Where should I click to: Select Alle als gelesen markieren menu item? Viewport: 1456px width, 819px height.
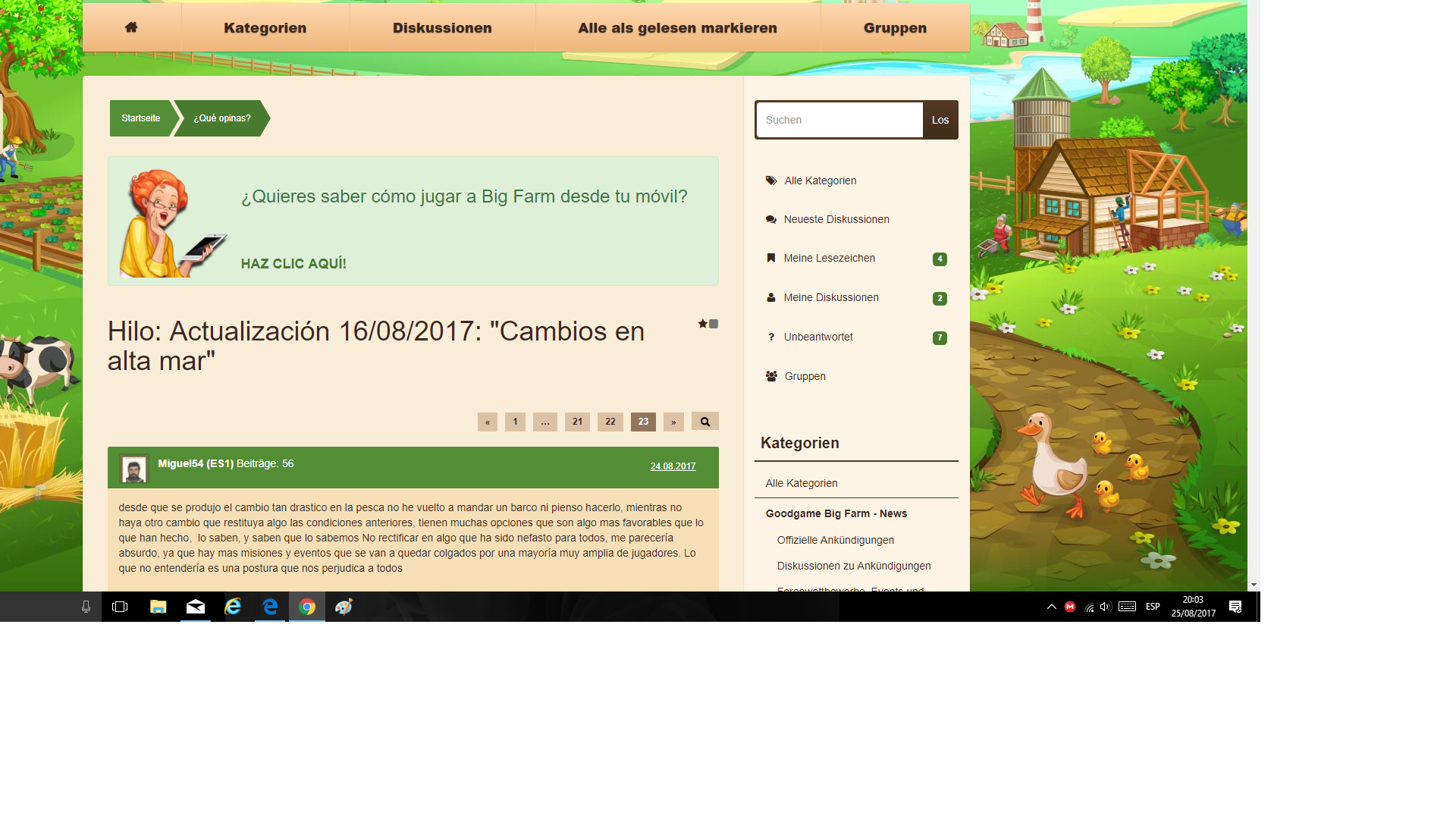tap(677, 28)
